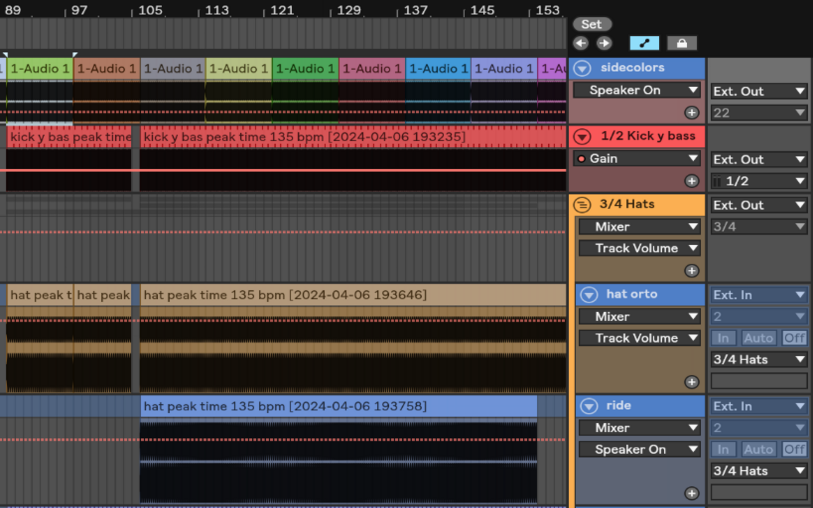The image size is (813, 508).
Task: Click plus button on ride track
Action: coord(691,493)
